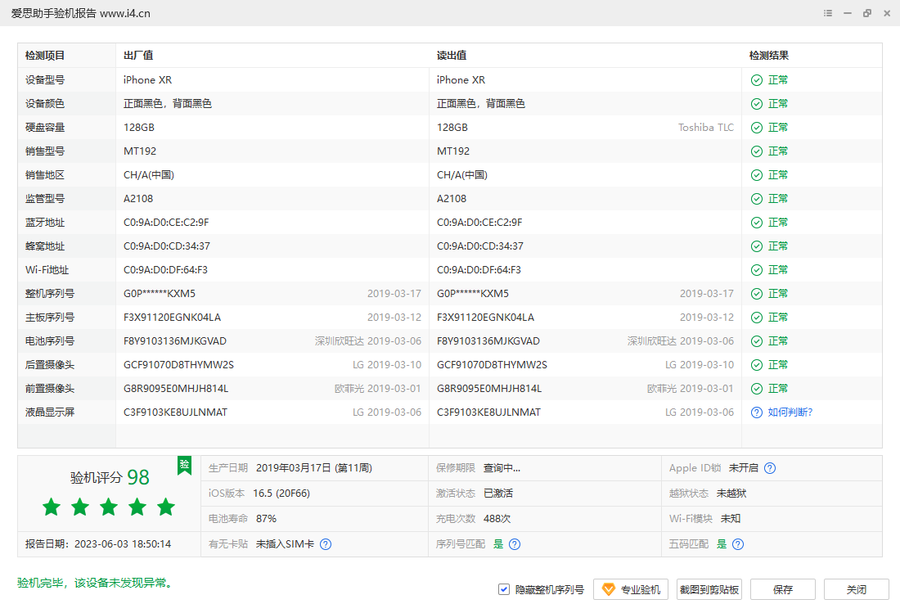Click the question icon in 液晶显示屏 row
The width and height of the screenshot is (900, 613).
click(x=757, y=412)
